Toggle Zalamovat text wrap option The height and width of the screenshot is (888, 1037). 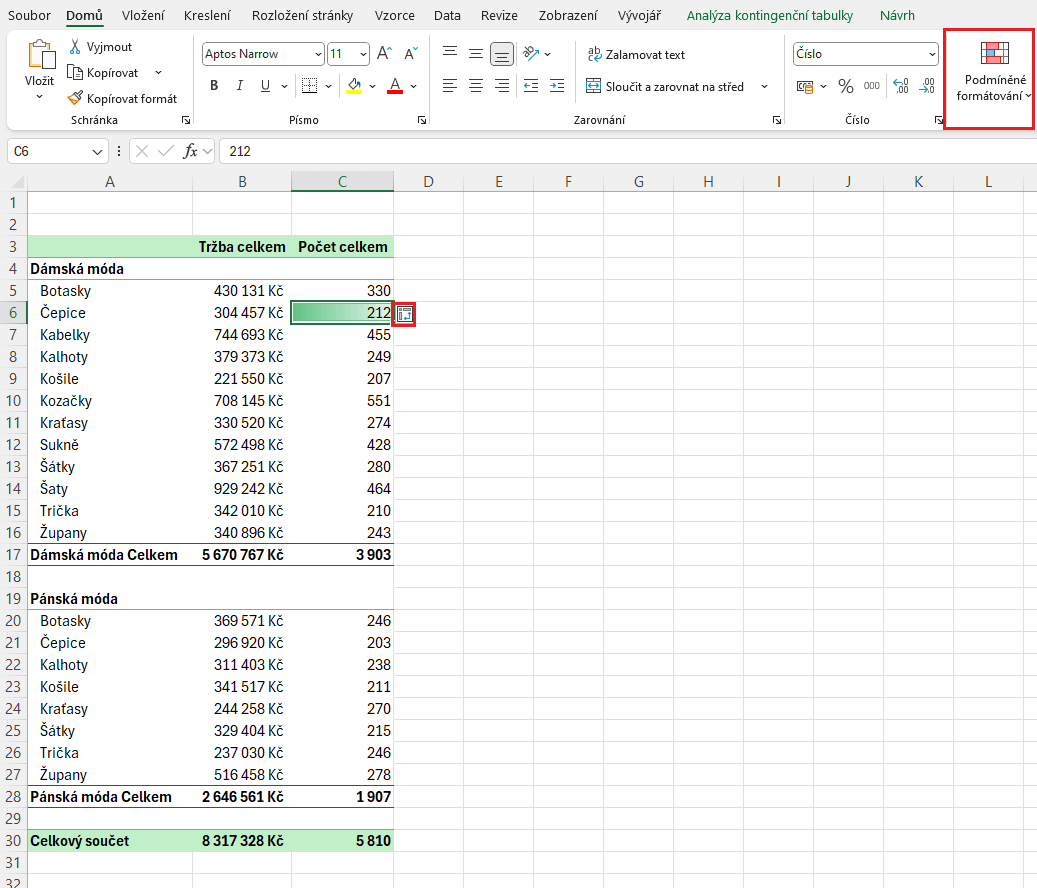tap(636, 55)
